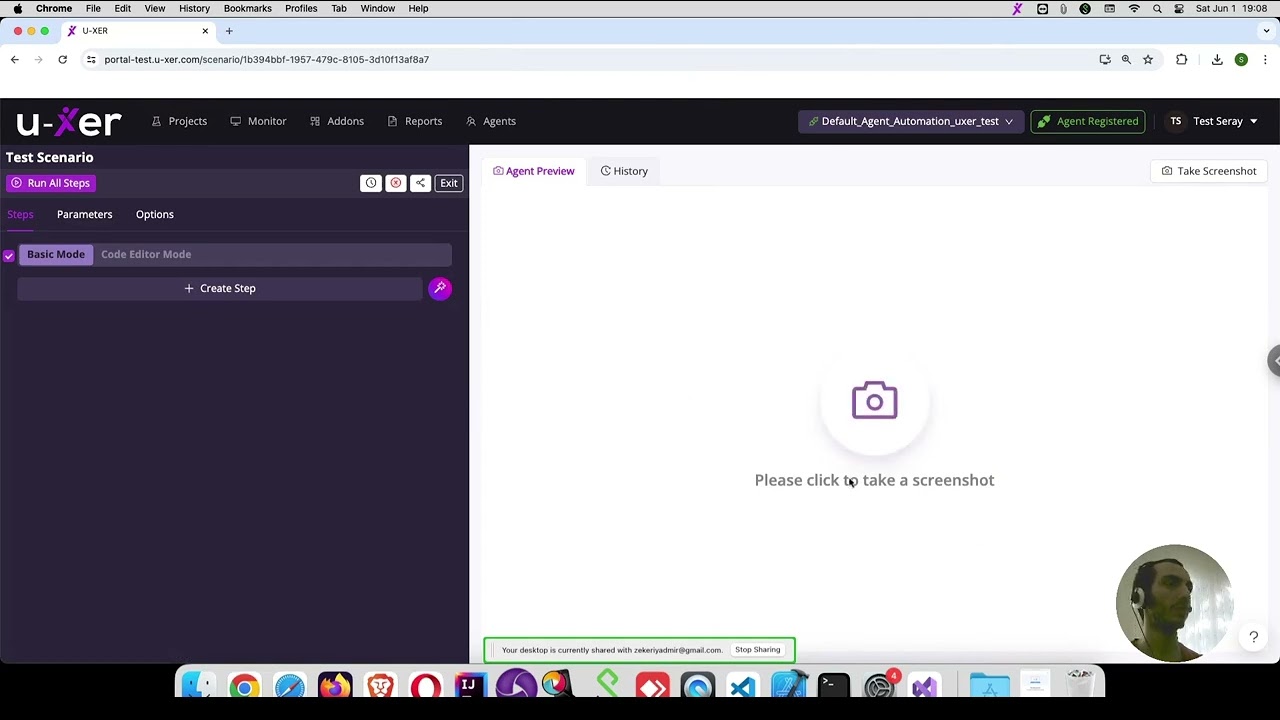1280x720 pixels.
Task: Click the purple magic wand button
Action: pos(440,288)
